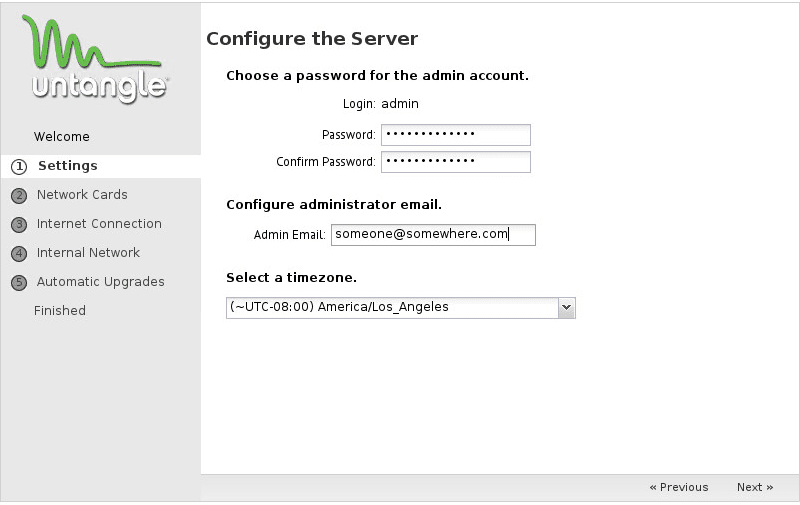The height and width of the screenshot is (505, 800).
Task: Click the Admin Email text field
Action: point(433,235)
